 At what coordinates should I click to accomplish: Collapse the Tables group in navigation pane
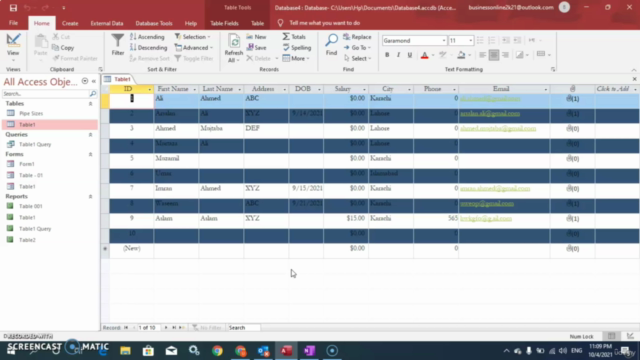91,104
